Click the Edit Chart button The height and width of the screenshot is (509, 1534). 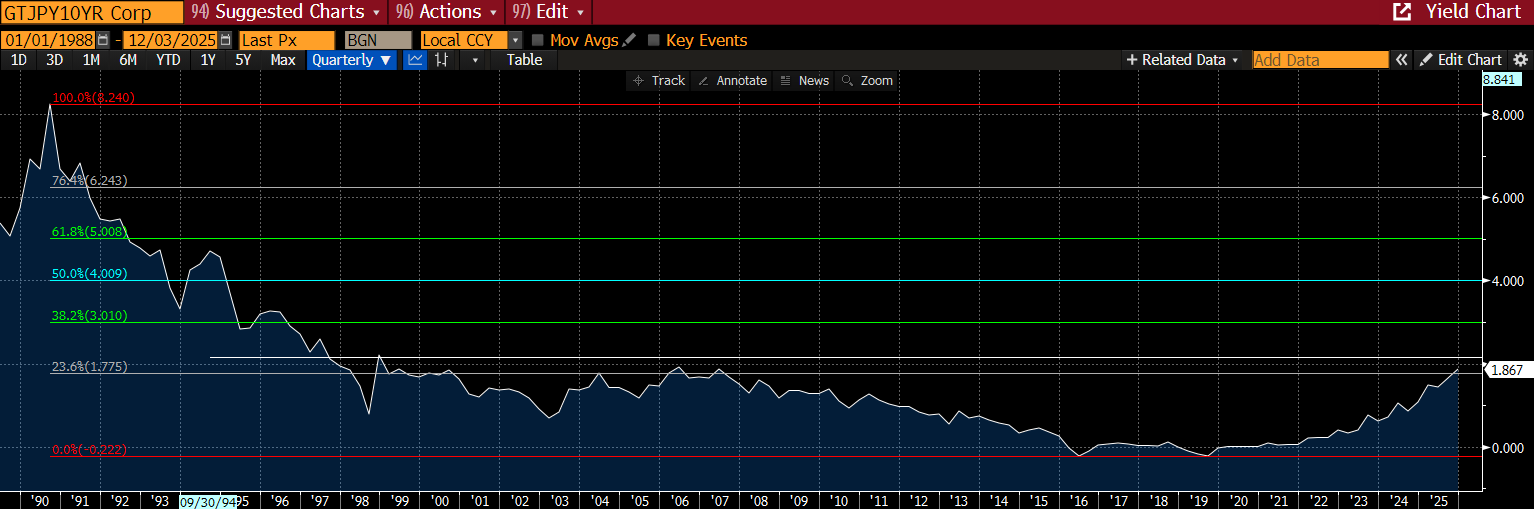(1461, 60)
